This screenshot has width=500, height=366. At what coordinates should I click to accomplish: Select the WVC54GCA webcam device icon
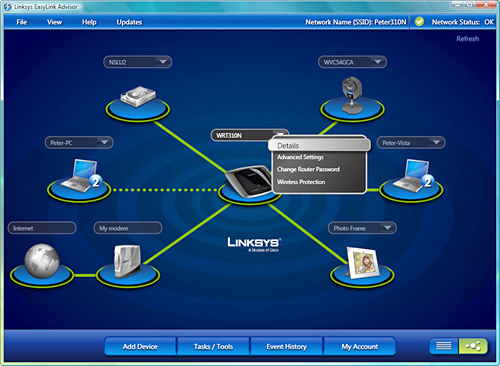pyautogui.click(x=352, y=95)
